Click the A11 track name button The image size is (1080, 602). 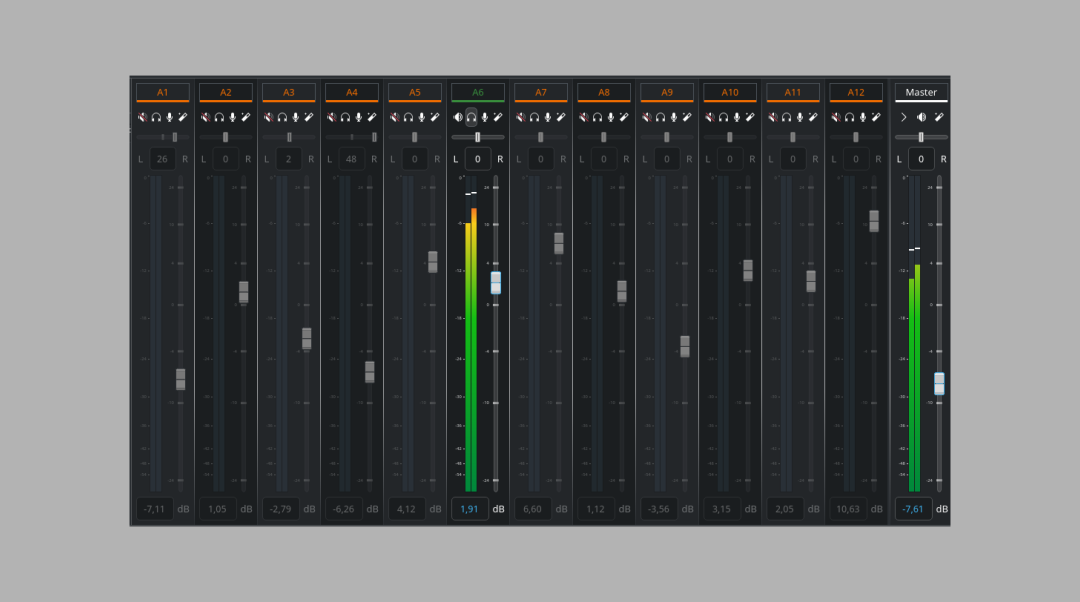(792, 92)
